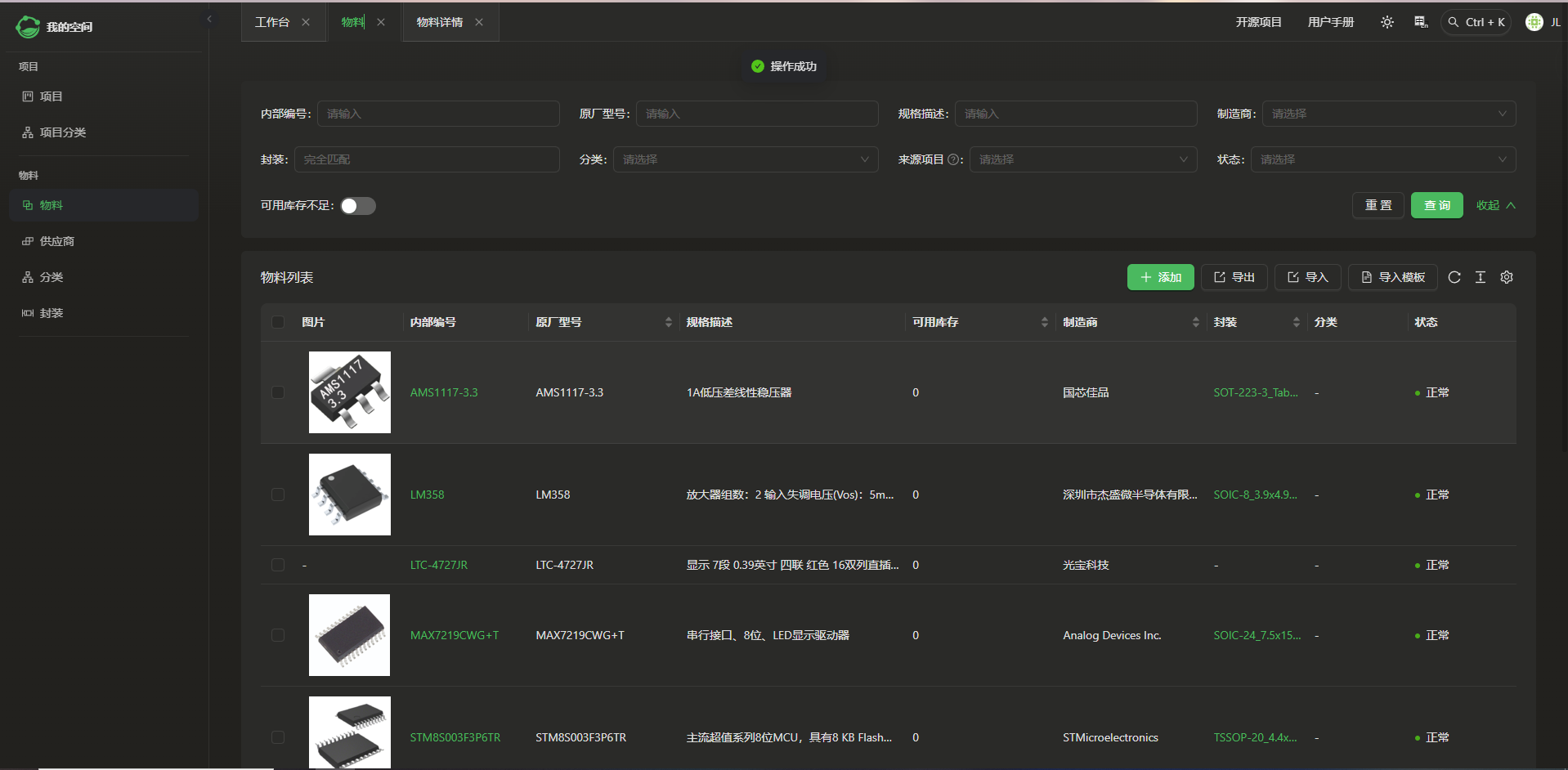The image size is (1568, 770).
Task: Close the 物料详情 tab
Action: 479,22
